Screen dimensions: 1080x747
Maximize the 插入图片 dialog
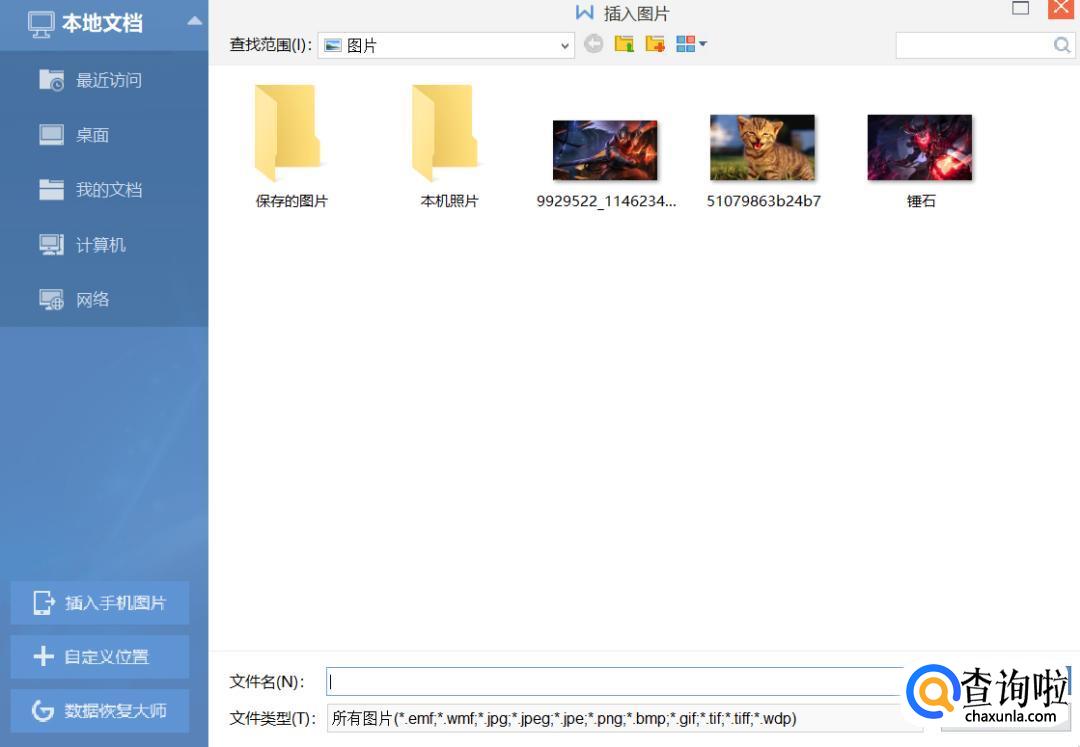1020,8
